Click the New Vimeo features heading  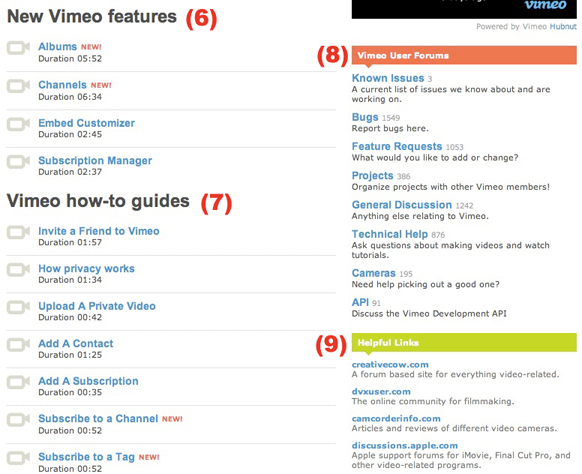coord(92,17)
